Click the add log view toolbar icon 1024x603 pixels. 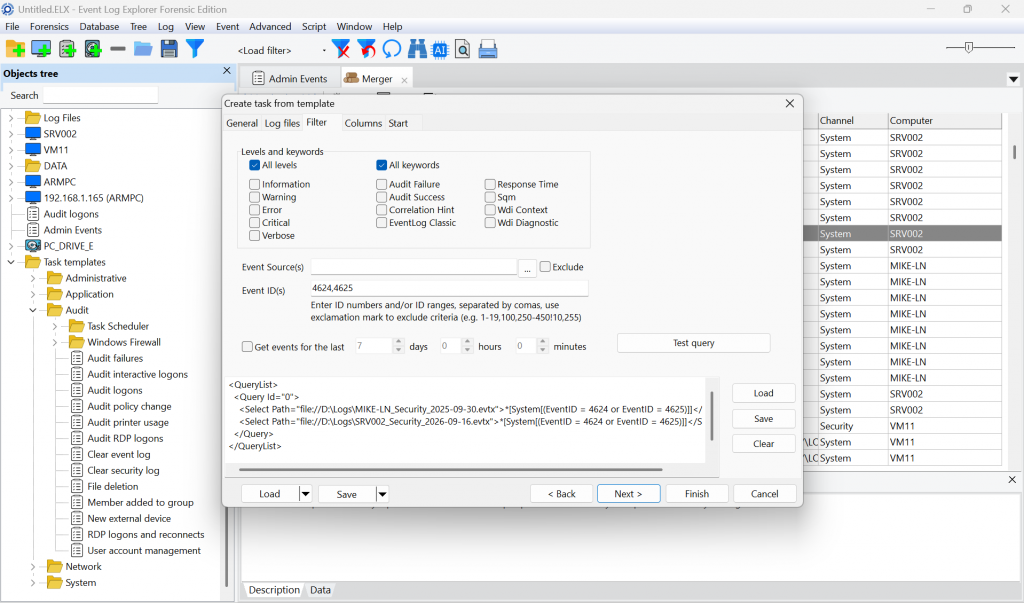tap(67, 49)
